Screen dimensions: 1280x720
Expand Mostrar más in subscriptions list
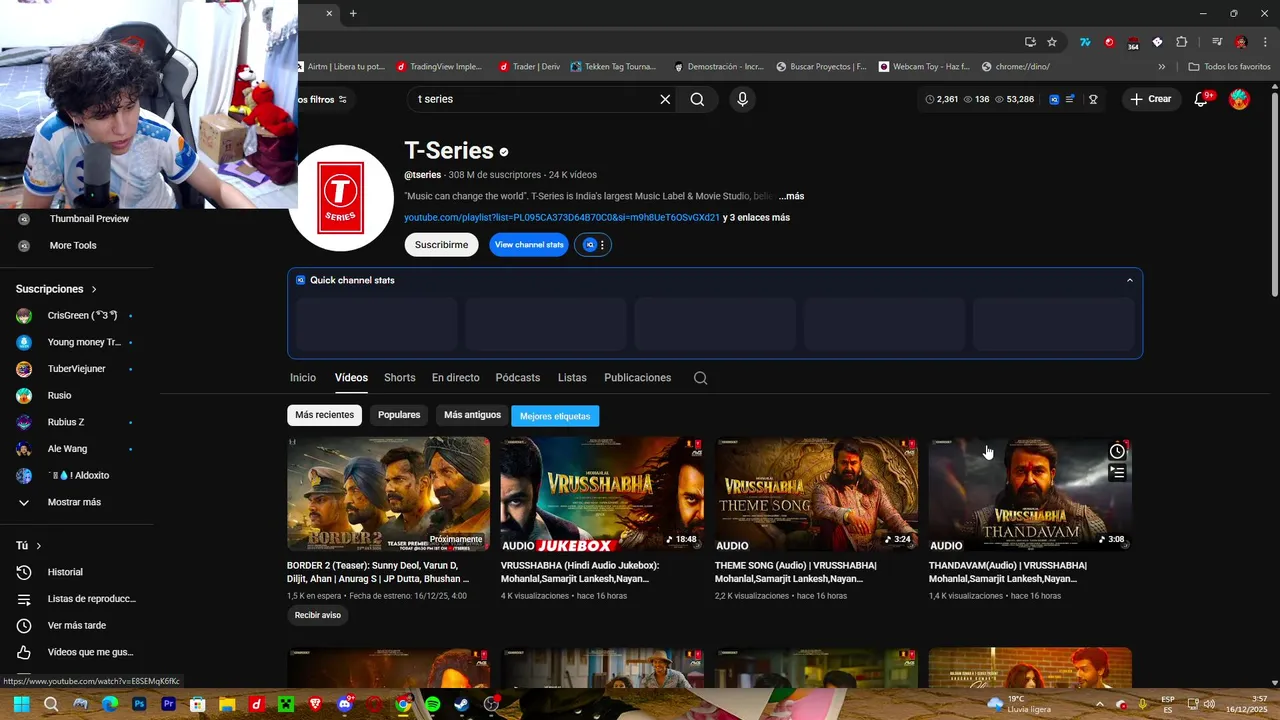click(75, 502)
